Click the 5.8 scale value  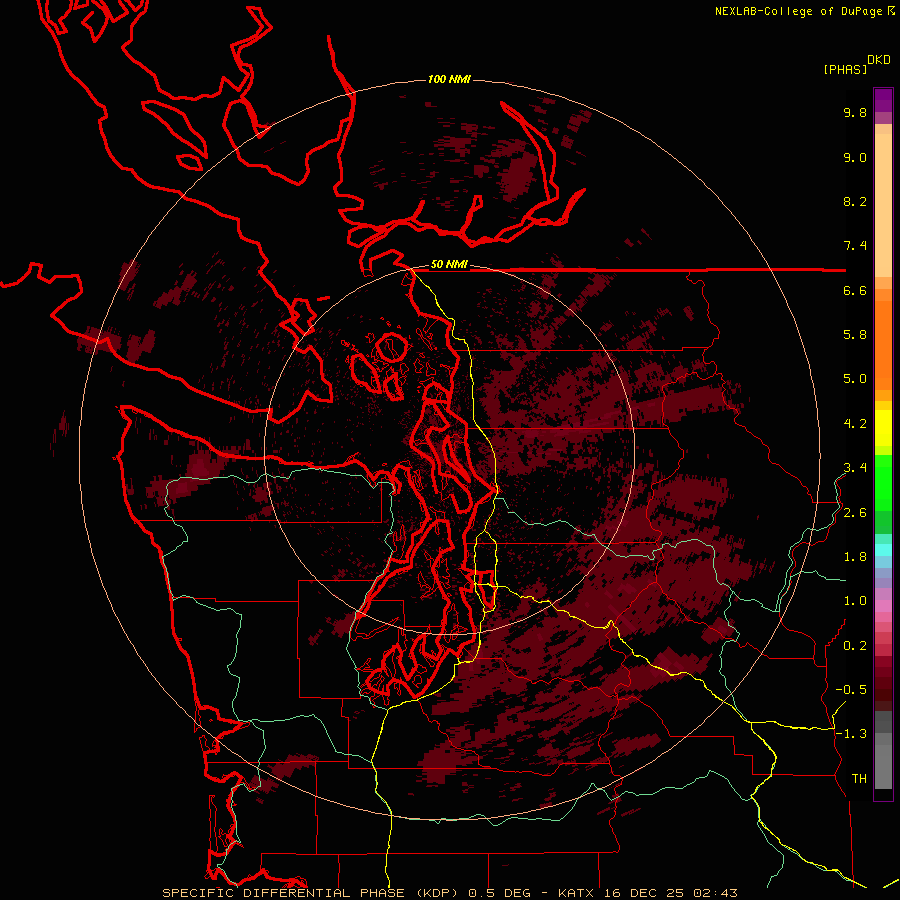point(855,335)
